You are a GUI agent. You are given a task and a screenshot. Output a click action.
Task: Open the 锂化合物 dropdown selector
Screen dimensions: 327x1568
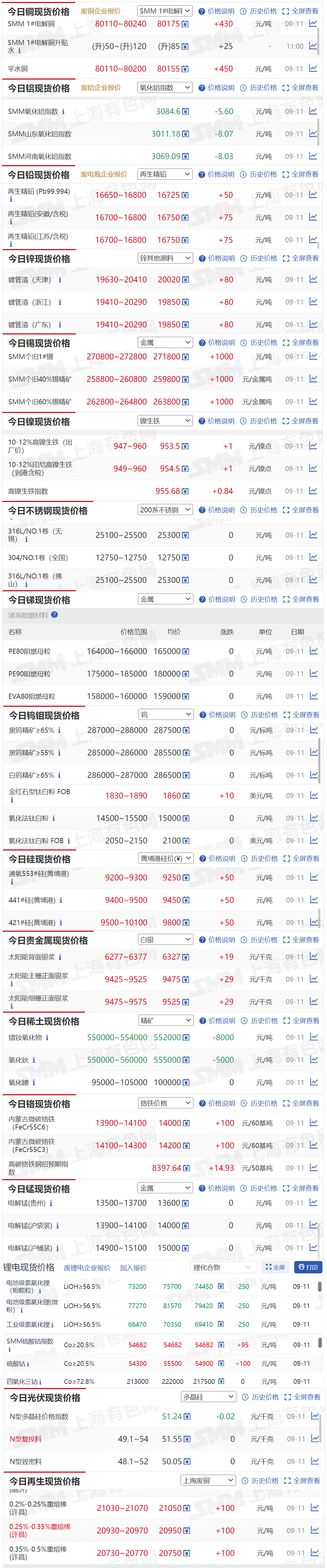(x=222, y=1267)
